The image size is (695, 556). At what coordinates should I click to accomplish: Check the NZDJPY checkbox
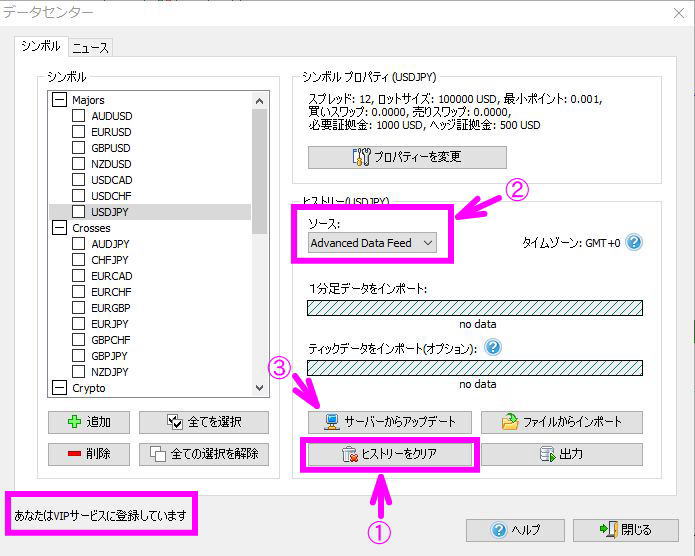tap(78, 372)
